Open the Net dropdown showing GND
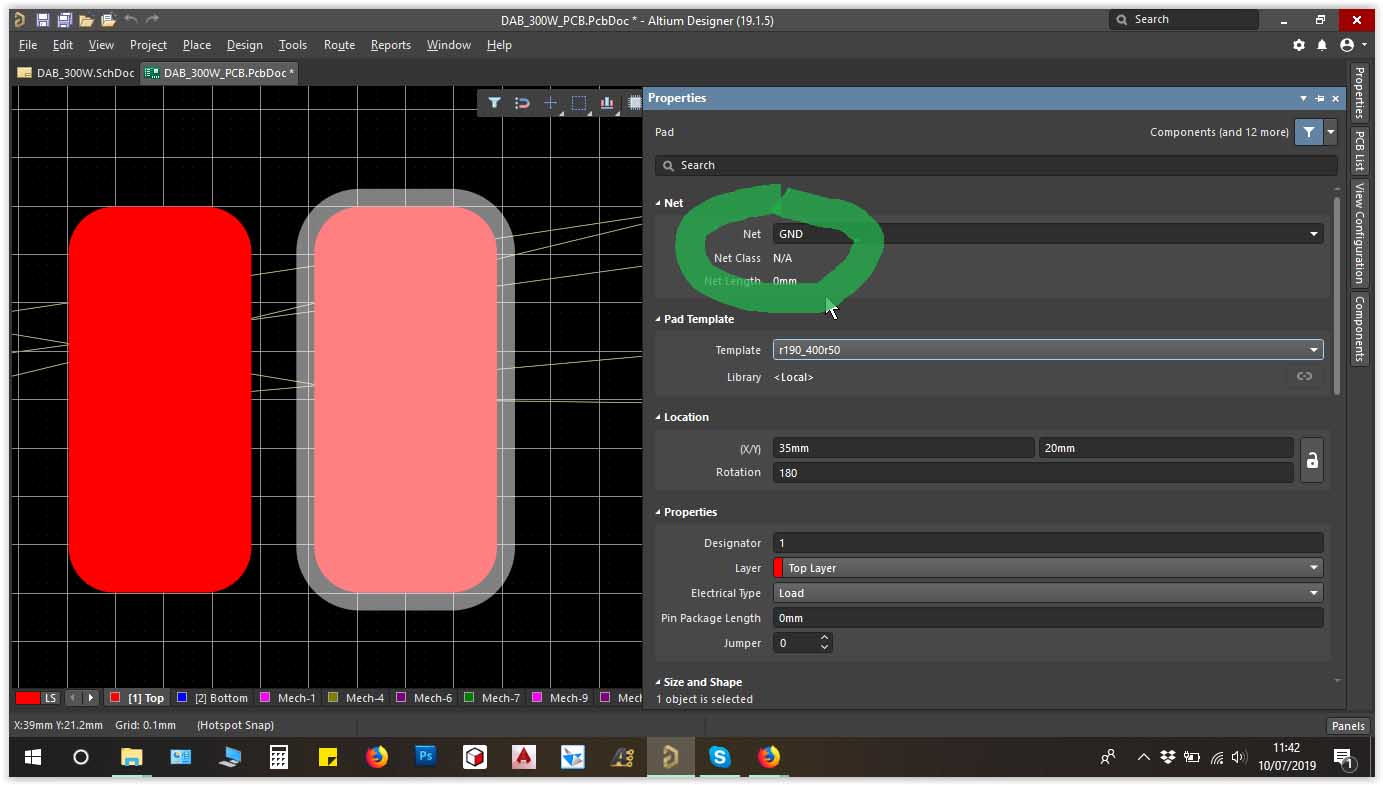Image resolution: width=1383 pixels, height=785 pixels. pyautogui.click(x=1047, y=234)
